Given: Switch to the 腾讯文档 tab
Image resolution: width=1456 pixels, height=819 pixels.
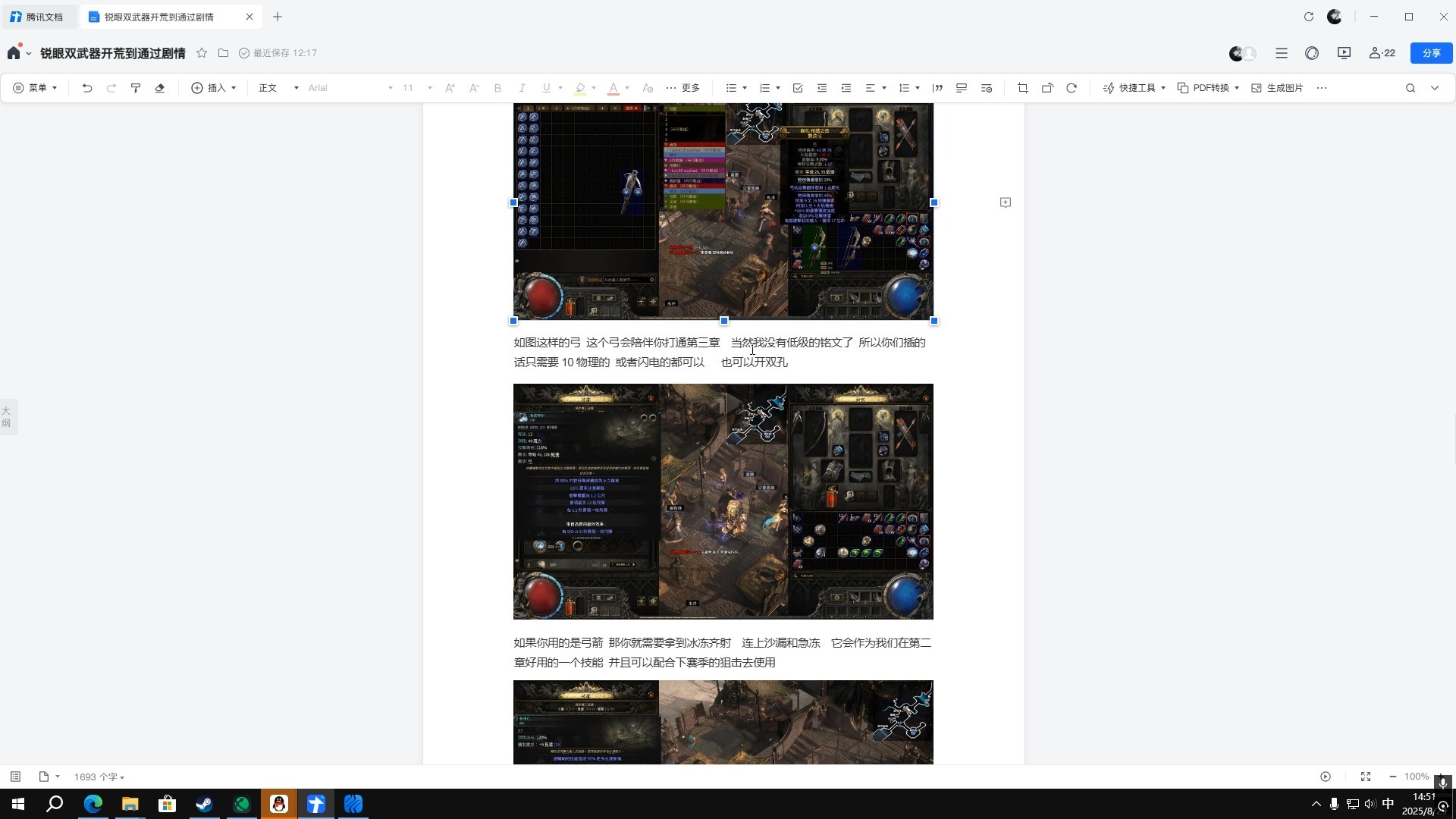Looking at the screenshot, I should (x=37, y=17).
